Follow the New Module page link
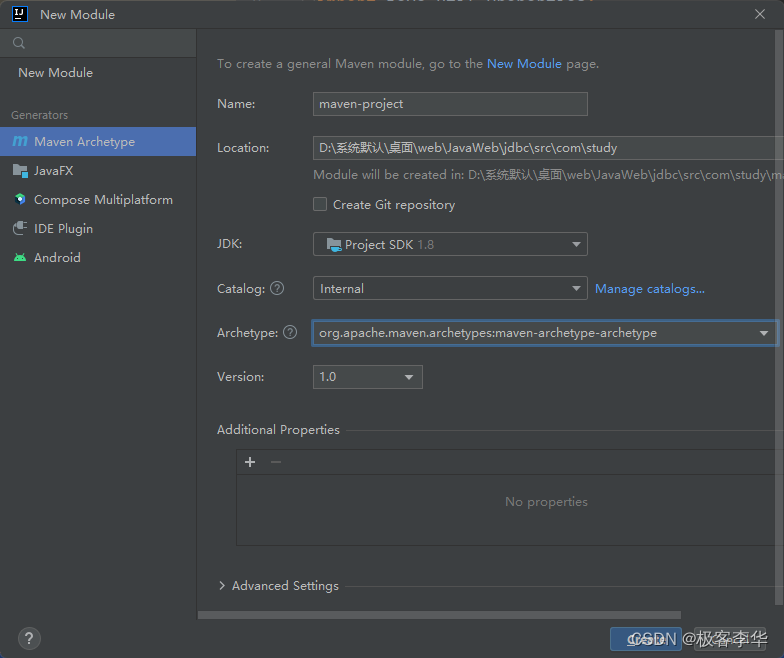 pyautogui.click(x=524, y=64)
